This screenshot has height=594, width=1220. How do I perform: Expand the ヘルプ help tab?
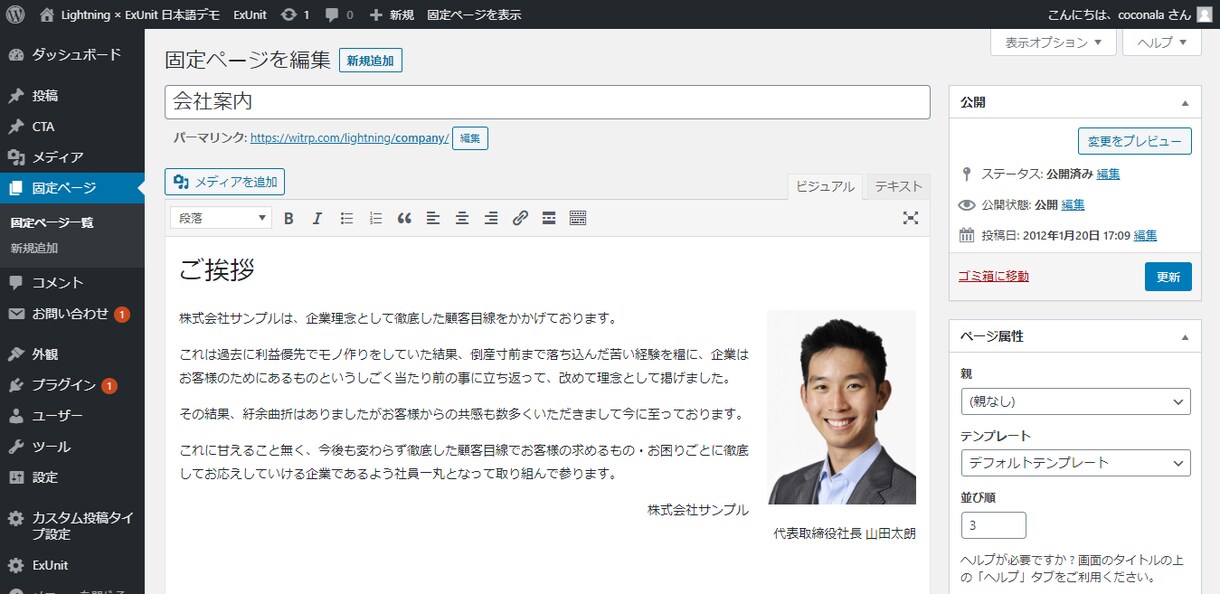tap(1161, 43)
